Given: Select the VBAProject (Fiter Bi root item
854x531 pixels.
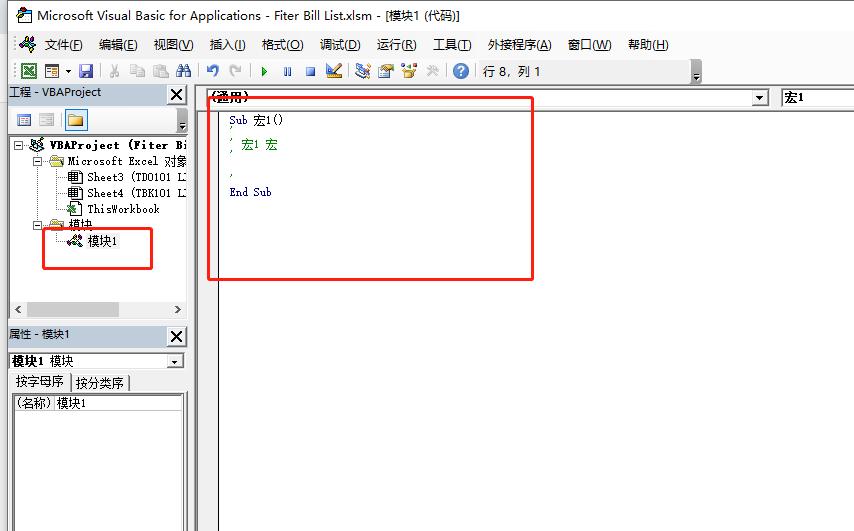Looking at the screenshot, I should [118, 145].
